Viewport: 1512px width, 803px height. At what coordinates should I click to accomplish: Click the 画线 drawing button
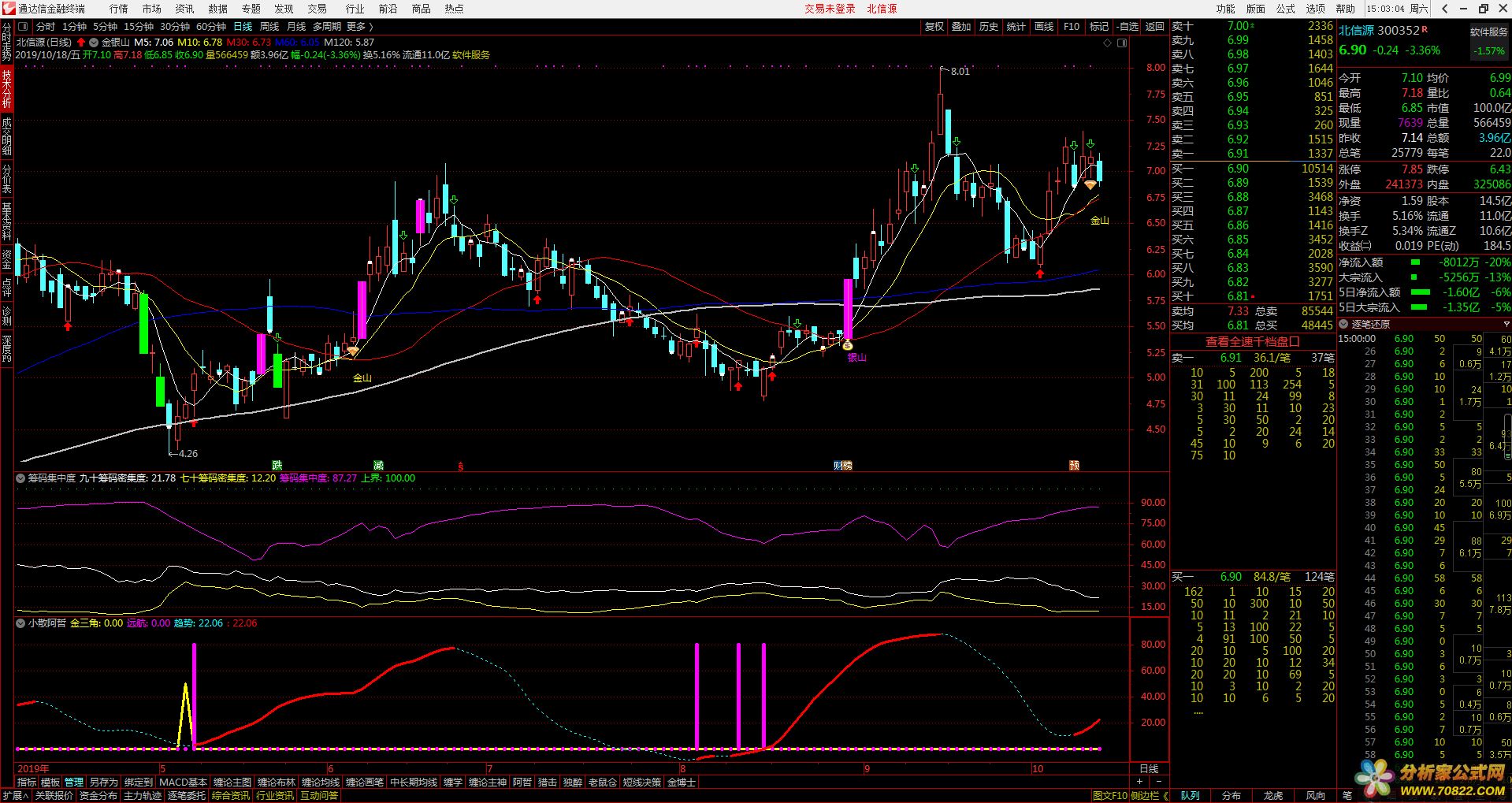1044,27
